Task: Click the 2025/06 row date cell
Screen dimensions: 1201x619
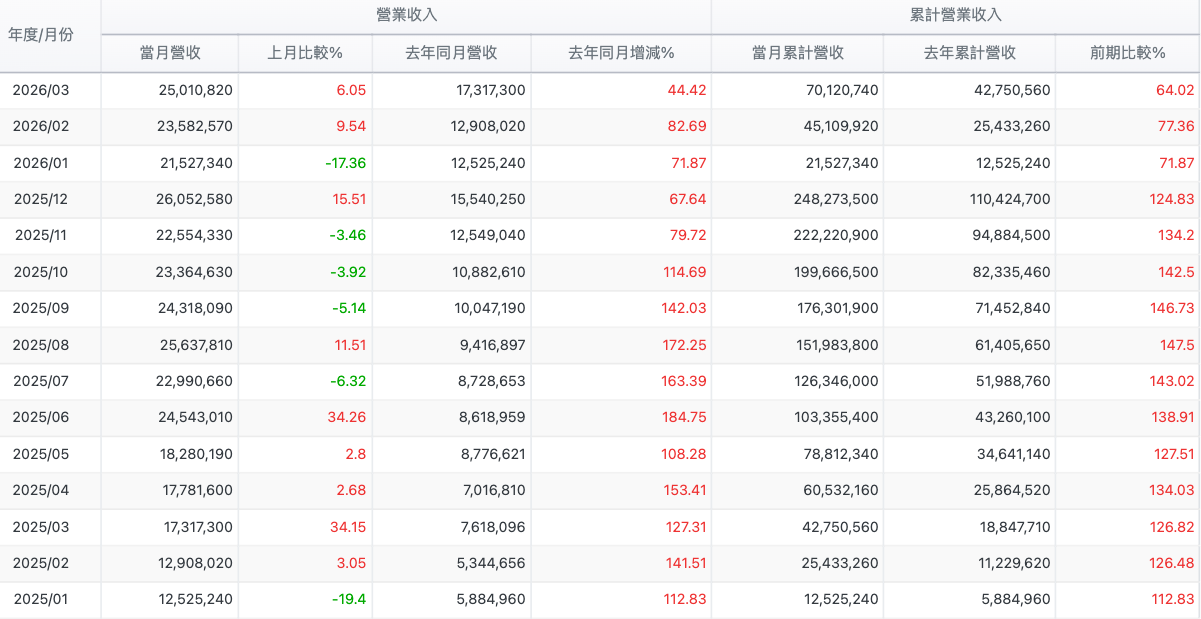Action: [41, 417]
